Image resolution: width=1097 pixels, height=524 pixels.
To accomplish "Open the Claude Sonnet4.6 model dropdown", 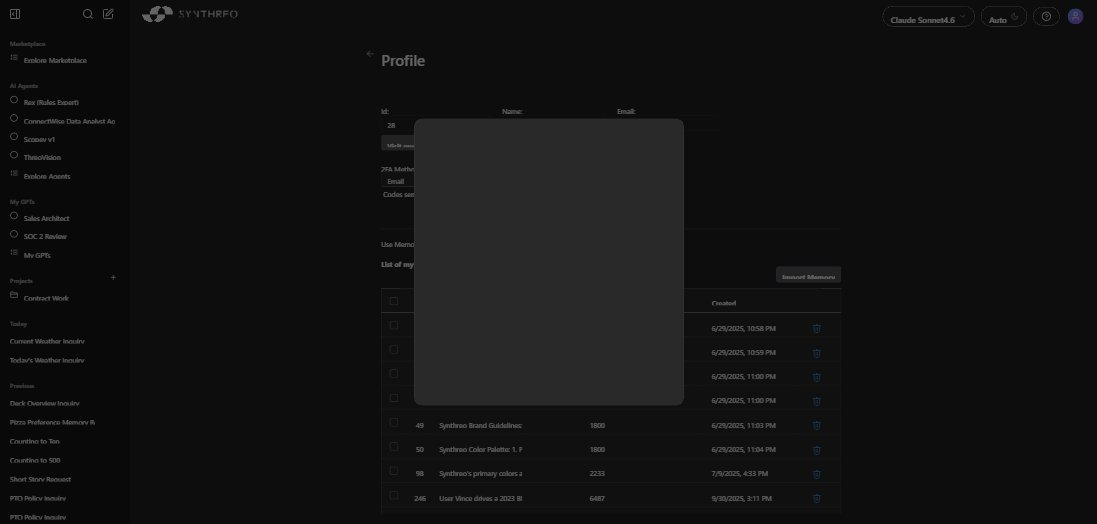I will point(928,17).
